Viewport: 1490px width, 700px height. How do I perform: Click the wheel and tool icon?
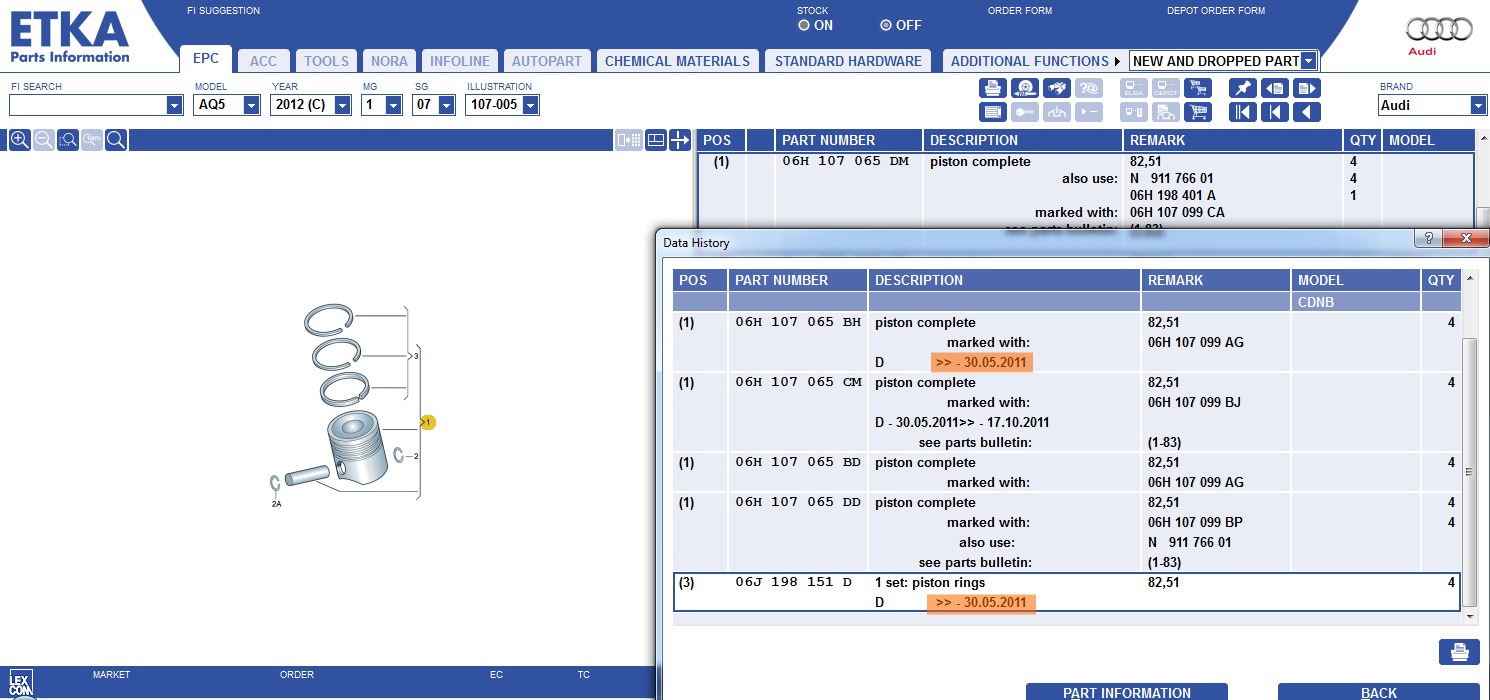[x=1024, y=88]
